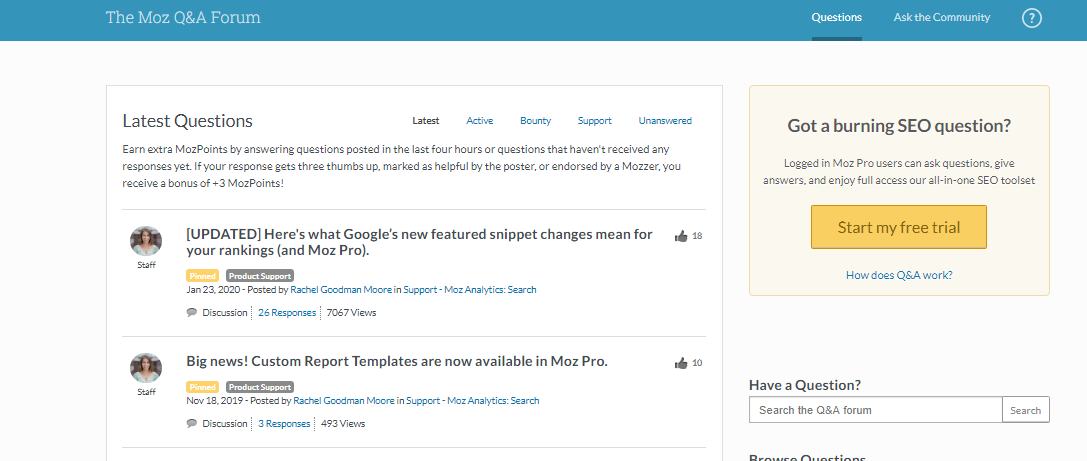
Task: Click the Start my free trial button
Action: click(899, 227)
